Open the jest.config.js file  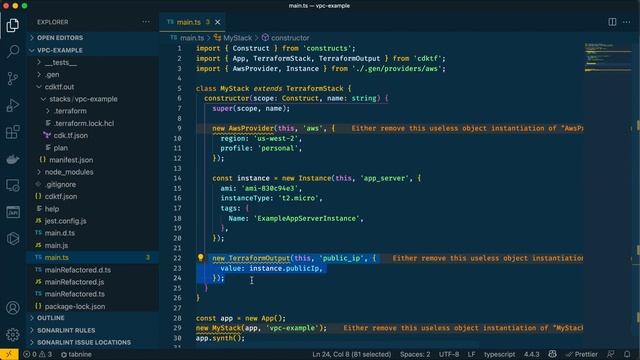pyautogui.click(x=65, y=221)
